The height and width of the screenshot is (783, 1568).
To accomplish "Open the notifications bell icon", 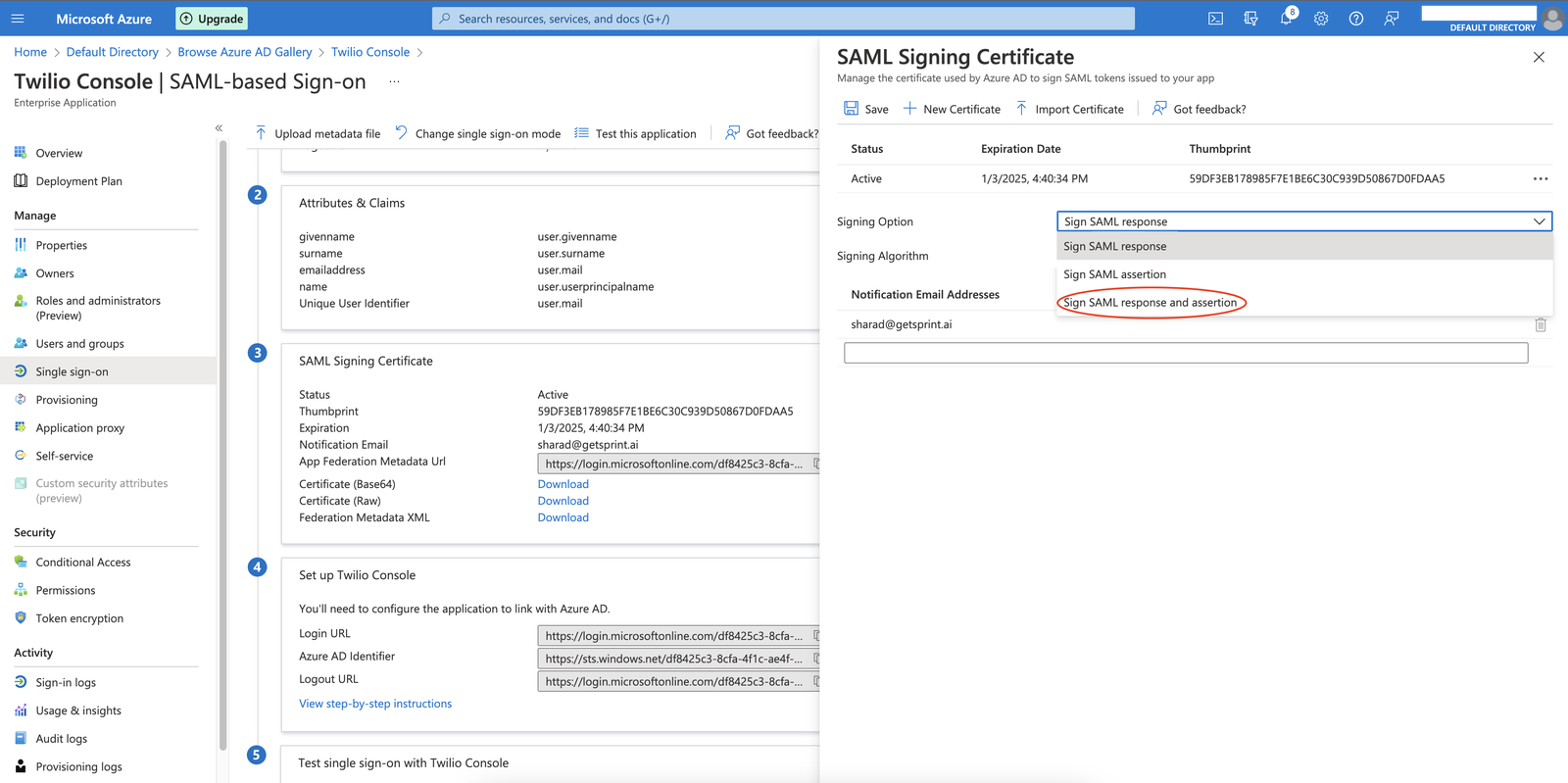I will [x=1286, y=19].
